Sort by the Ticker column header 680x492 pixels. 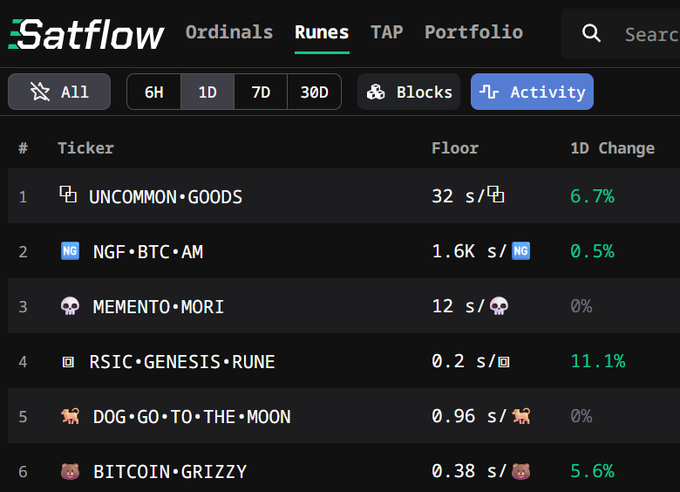tap(86, 148)
